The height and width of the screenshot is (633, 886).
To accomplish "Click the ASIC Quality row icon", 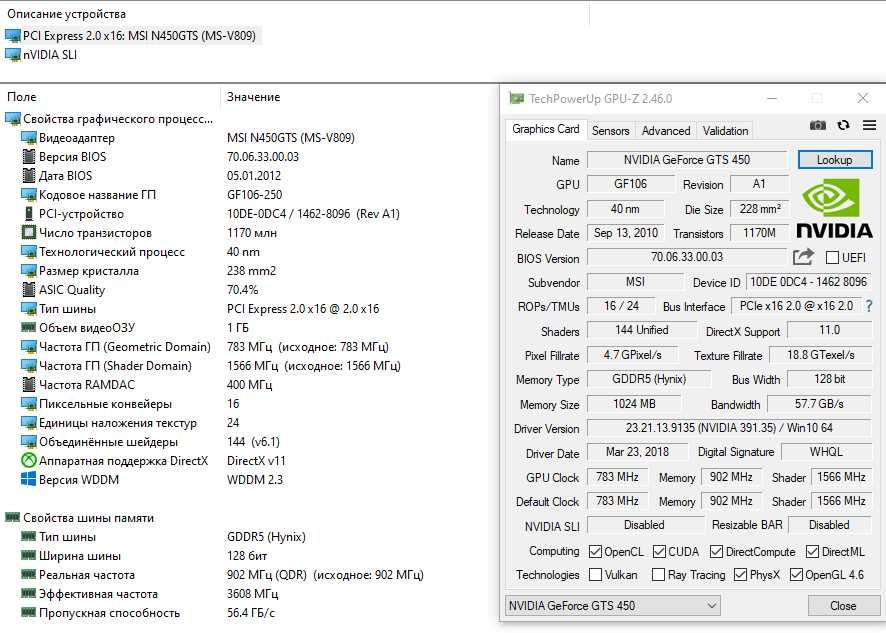I will point(28,290).
